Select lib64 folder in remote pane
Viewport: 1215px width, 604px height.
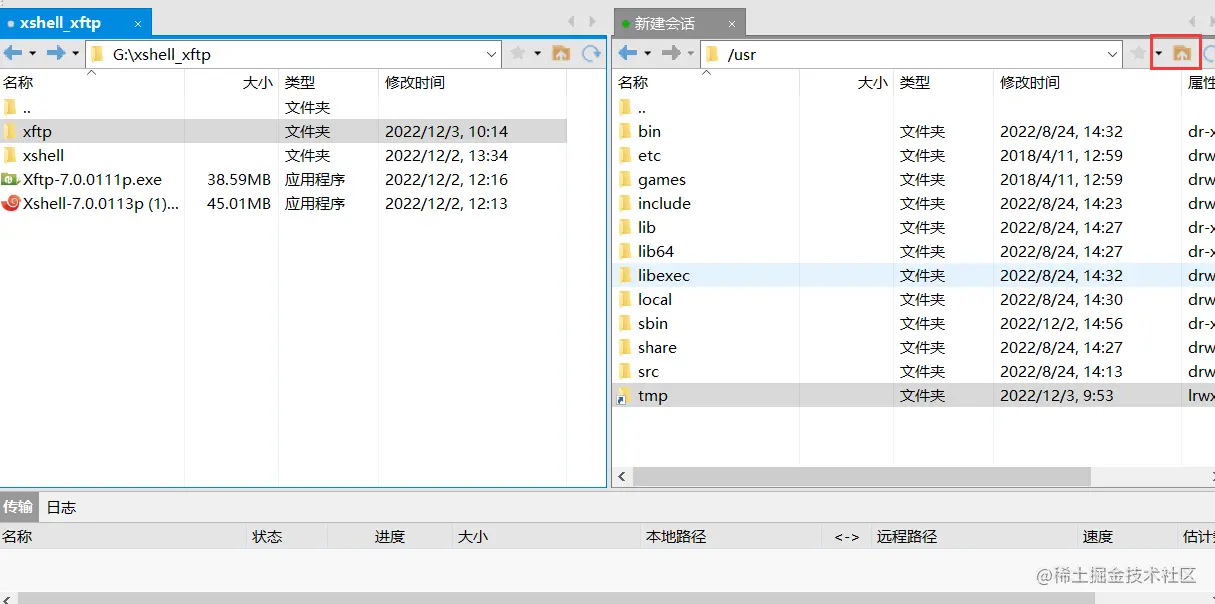(x=914, y=251)
